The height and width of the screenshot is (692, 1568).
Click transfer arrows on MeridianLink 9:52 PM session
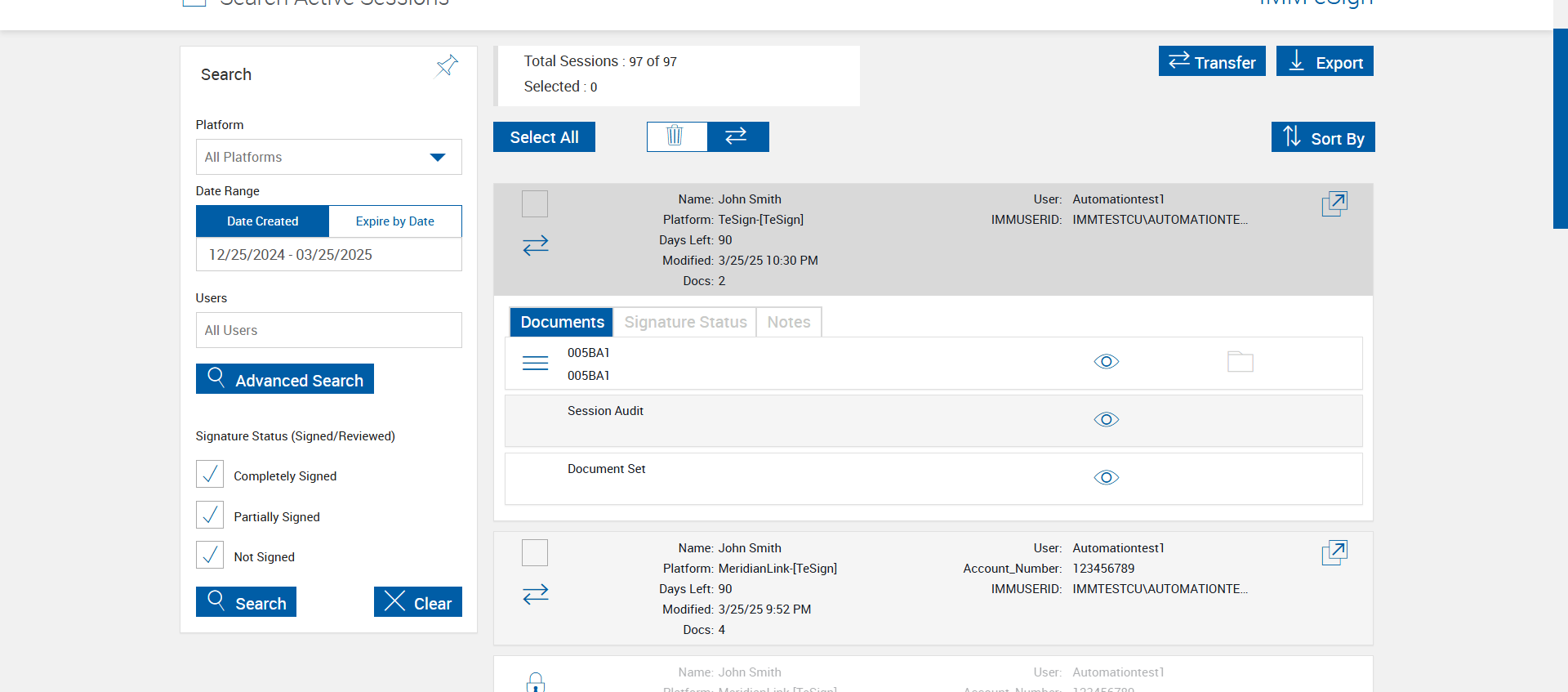[x=536, y=594]
